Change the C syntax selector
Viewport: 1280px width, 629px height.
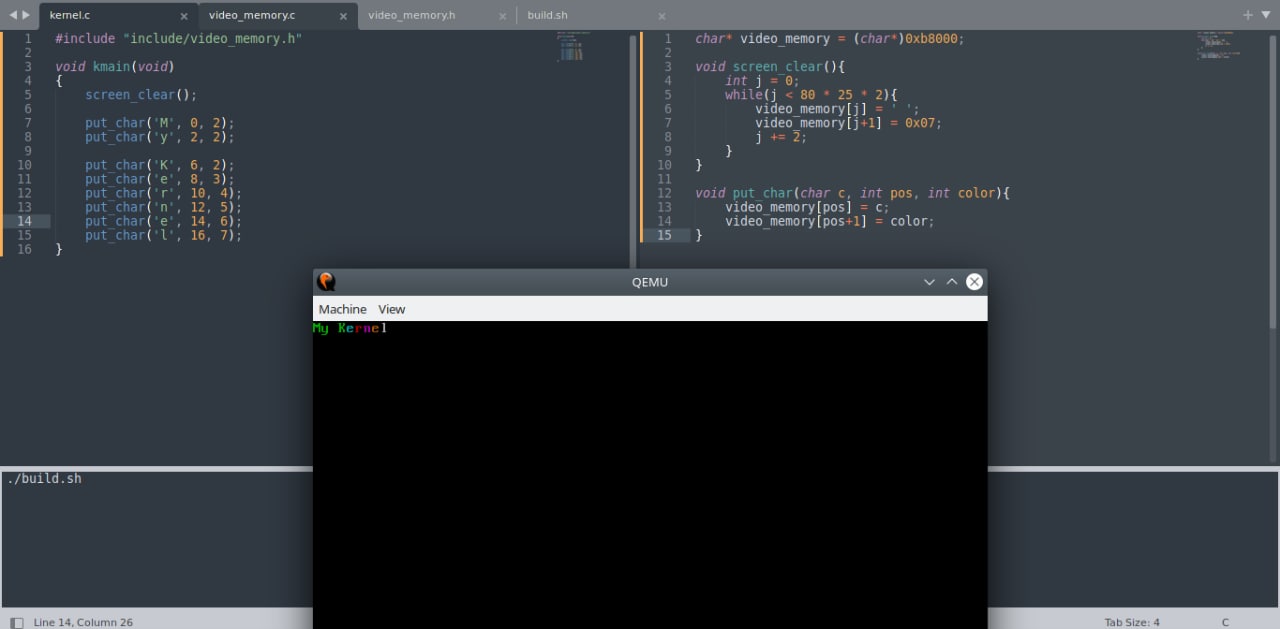point(1225,622)
